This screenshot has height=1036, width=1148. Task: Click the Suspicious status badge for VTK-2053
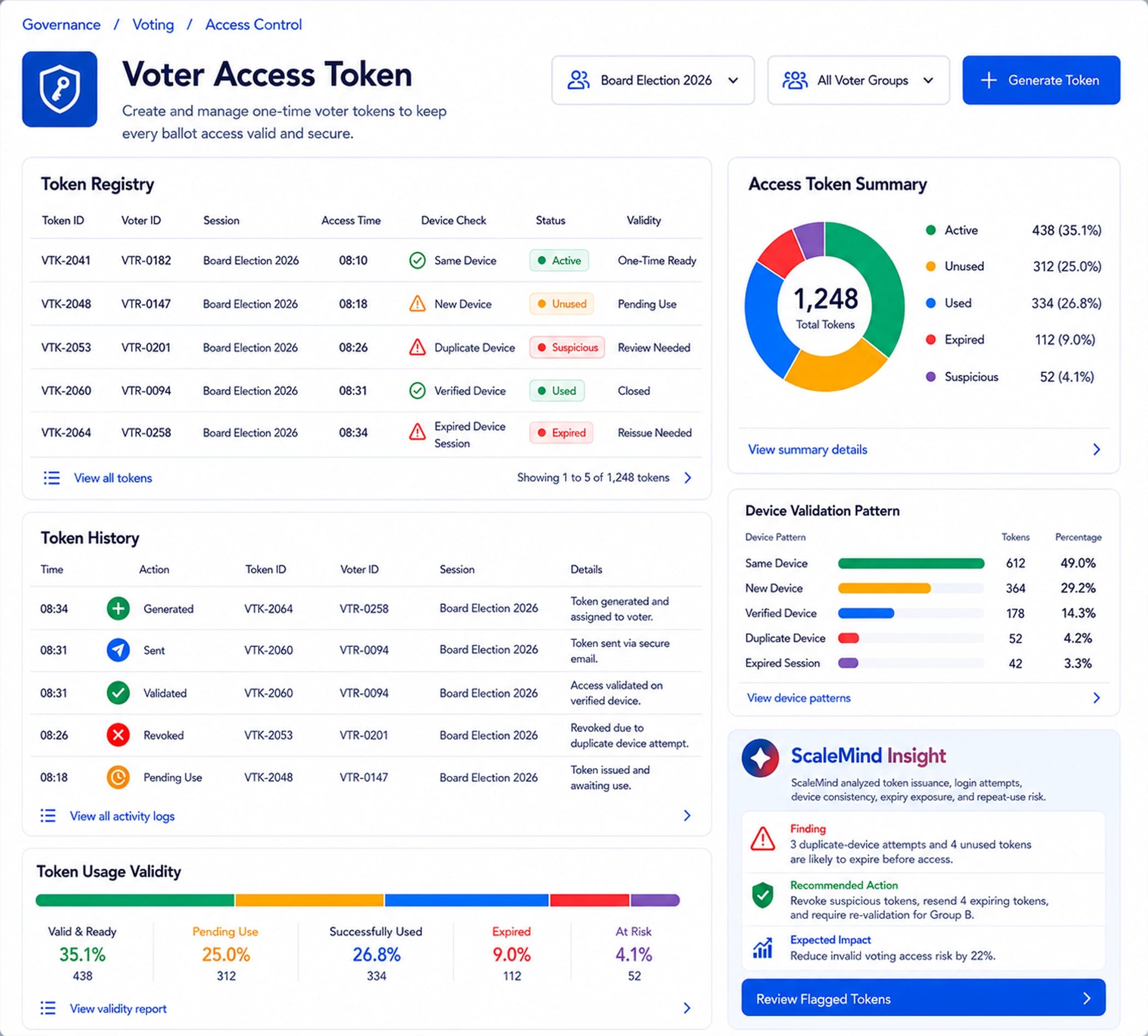tap(566, 347)
